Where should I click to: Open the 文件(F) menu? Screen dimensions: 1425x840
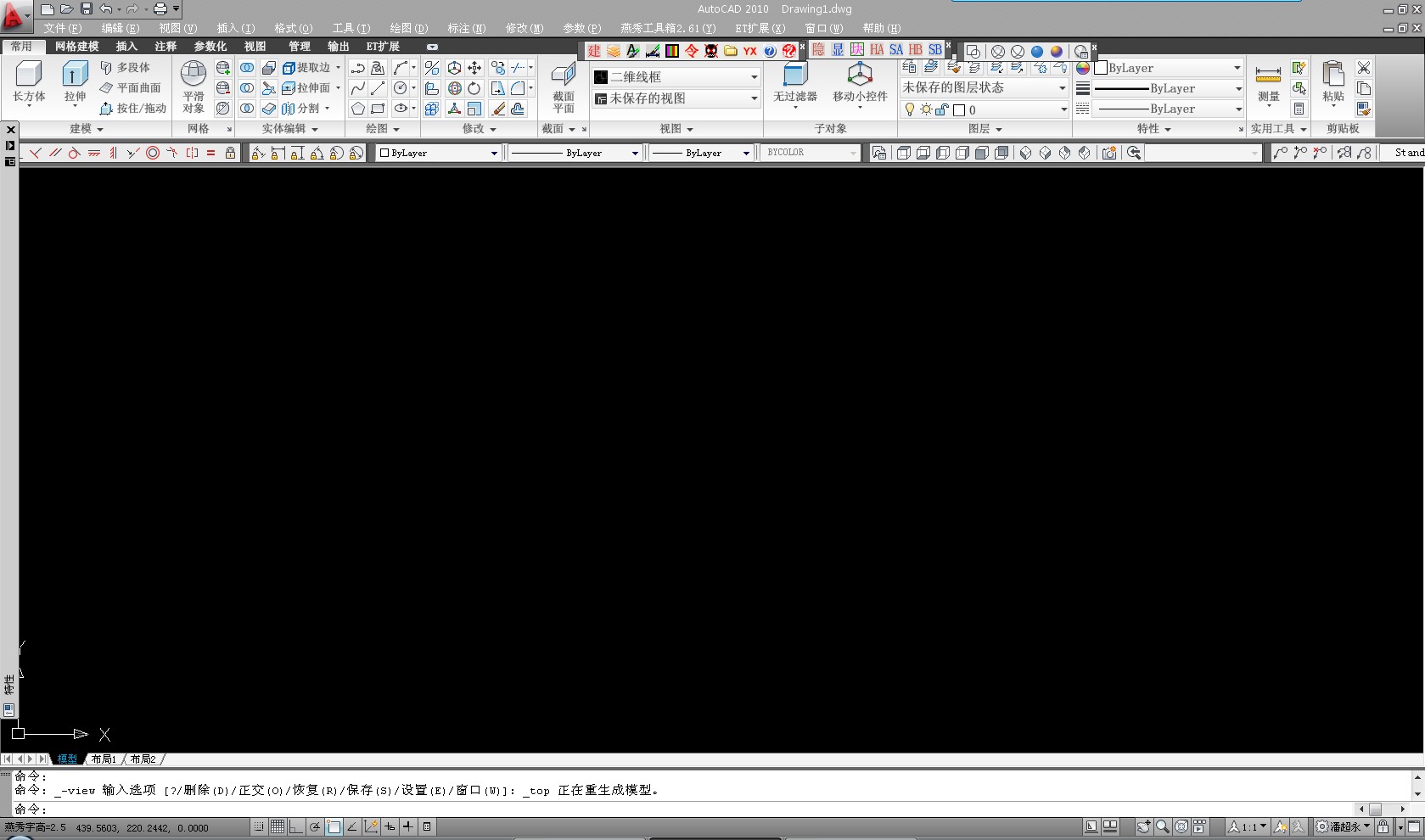click(x=63, y=28)
